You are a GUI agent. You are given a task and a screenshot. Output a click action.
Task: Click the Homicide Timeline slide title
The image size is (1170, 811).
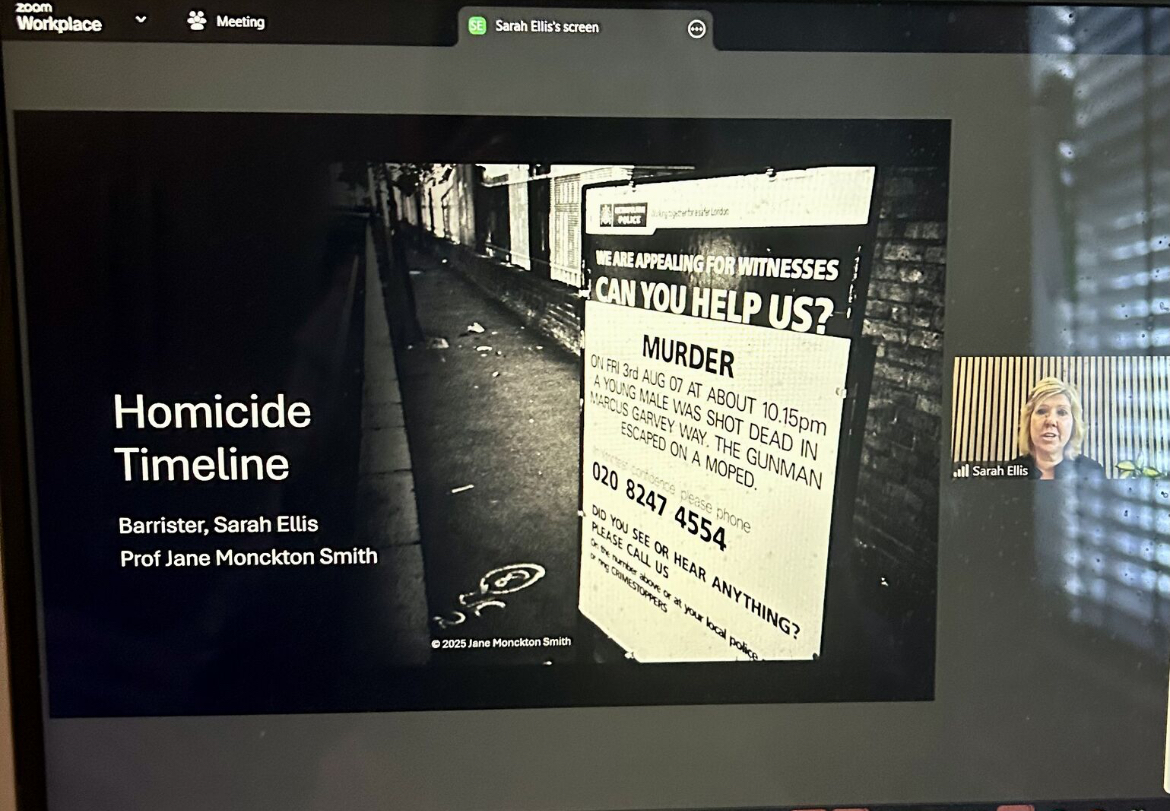pyautogui.click(x=212, y=437)
